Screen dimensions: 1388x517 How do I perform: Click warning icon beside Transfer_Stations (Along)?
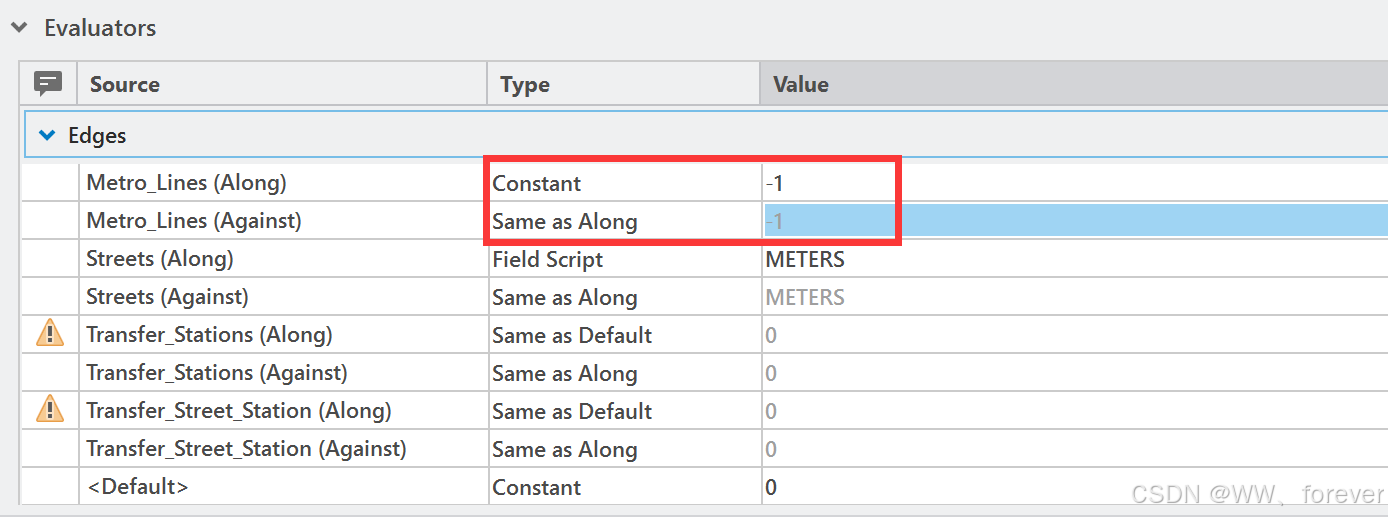pyautogui.click(x=49, y=334)
